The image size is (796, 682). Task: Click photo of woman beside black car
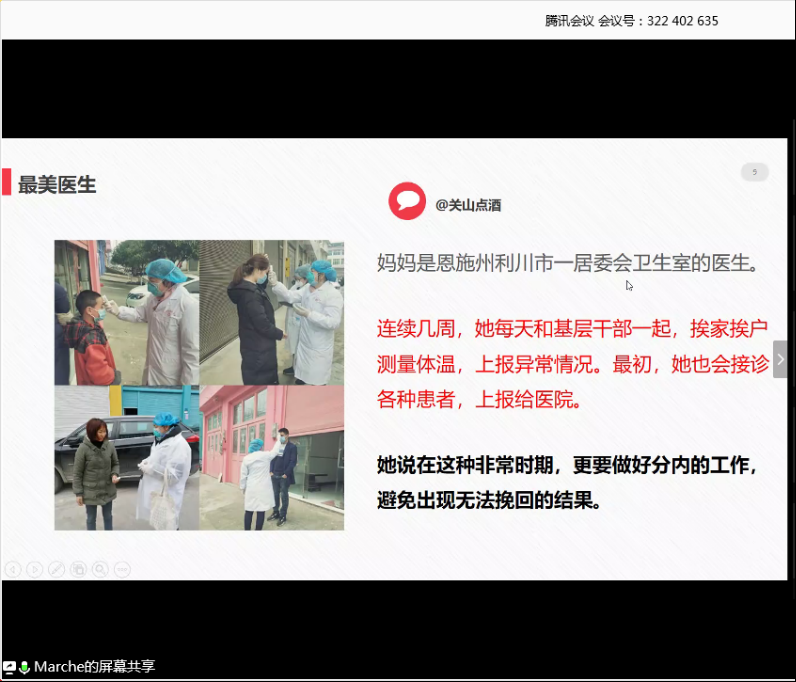pos(127,458)
